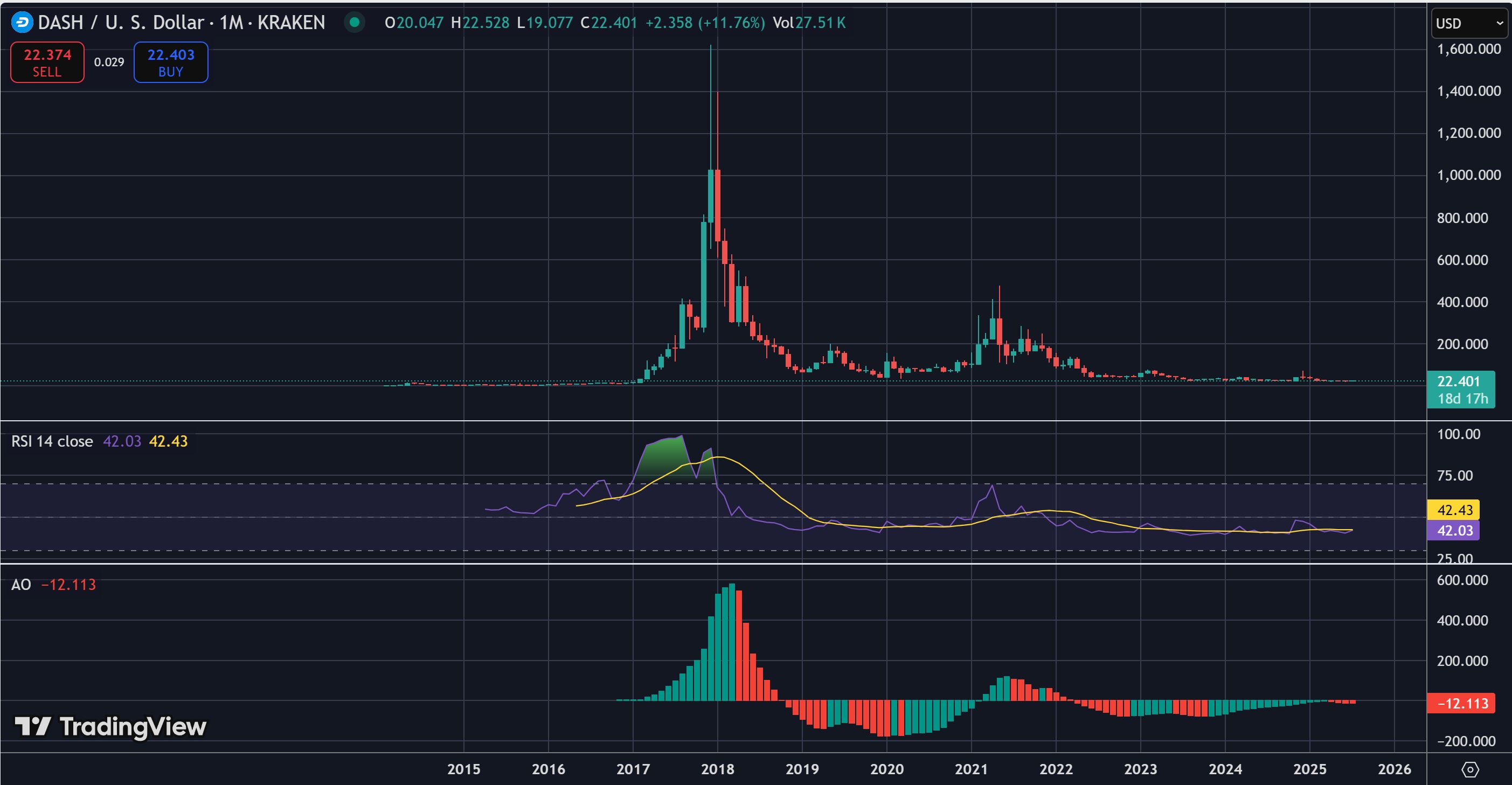1512x785 pixels.
Task: Click the 2020 label on time axis
Action: click(887, 769)
